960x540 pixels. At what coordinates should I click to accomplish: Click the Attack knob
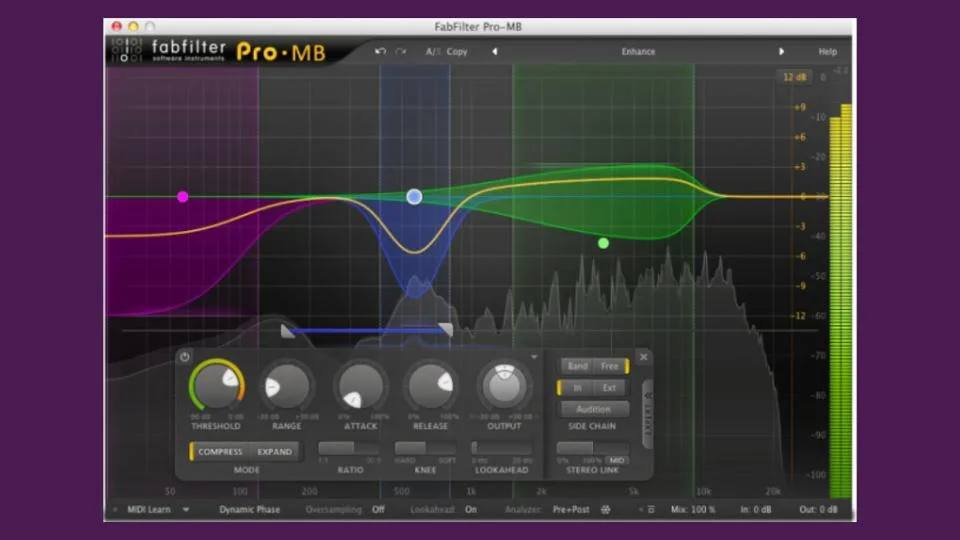[360, 386]
